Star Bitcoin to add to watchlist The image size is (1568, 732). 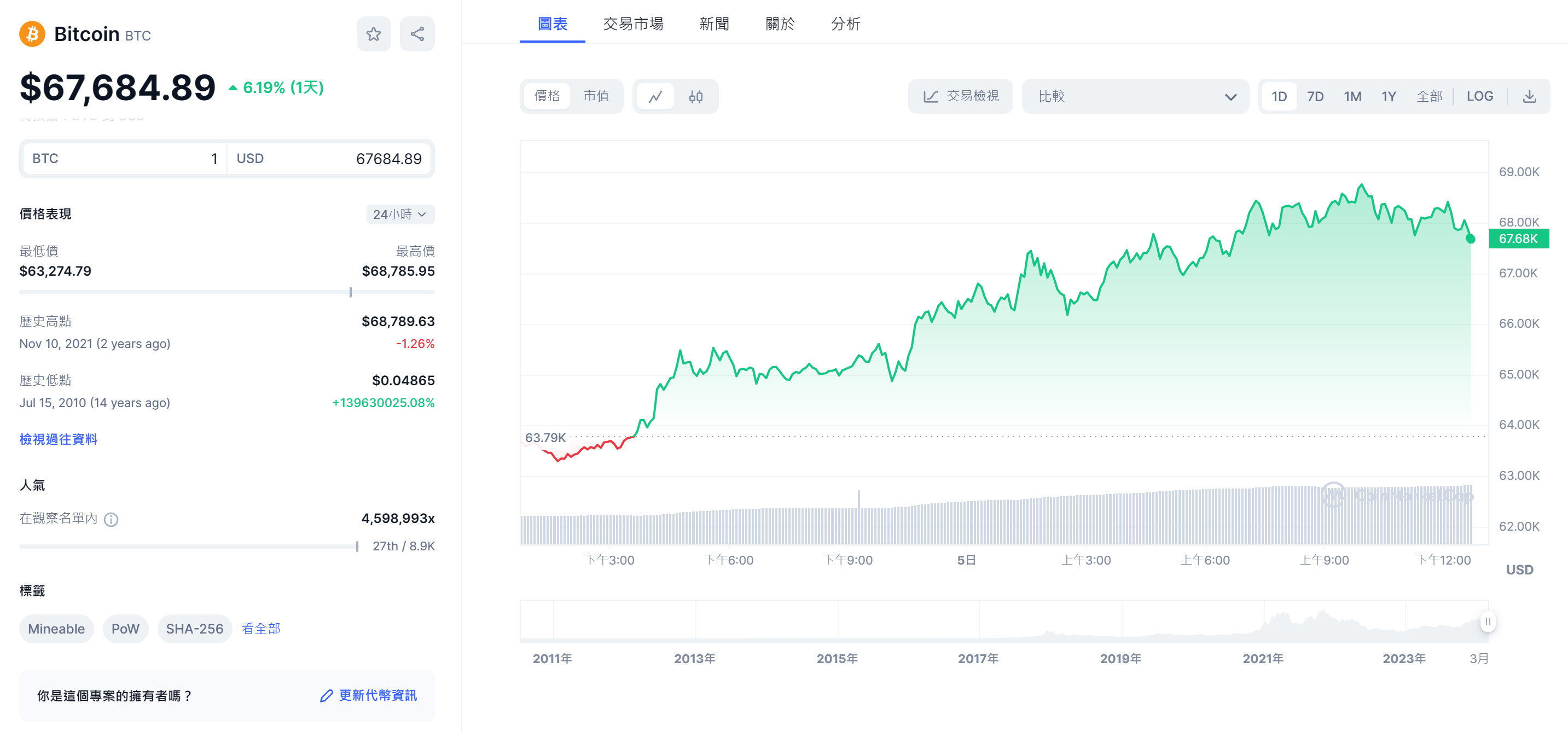(x=373, y=34)
